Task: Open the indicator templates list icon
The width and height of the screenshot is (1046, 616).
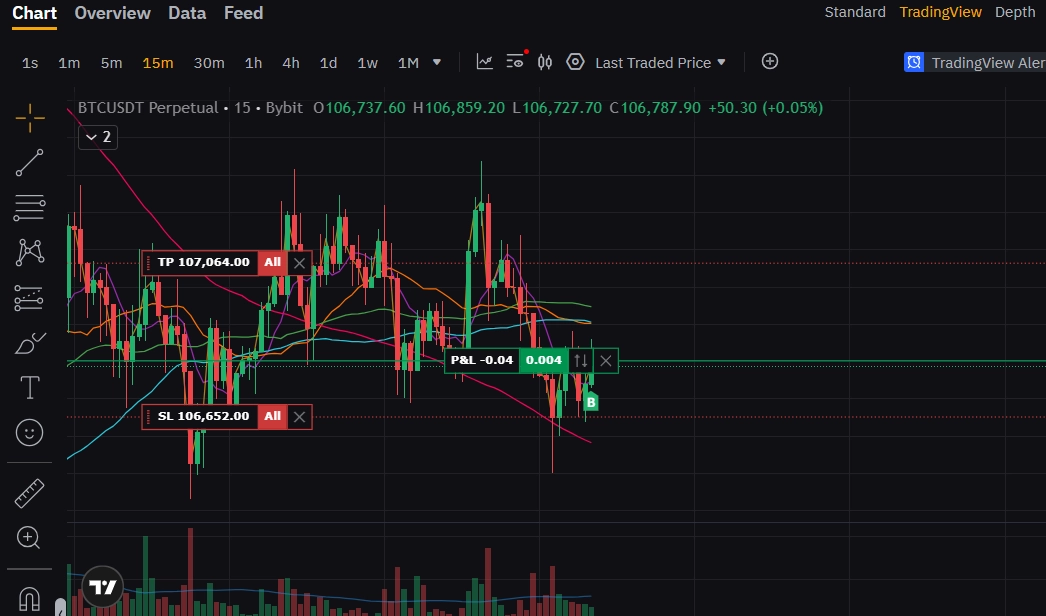Action: point(514,61)
